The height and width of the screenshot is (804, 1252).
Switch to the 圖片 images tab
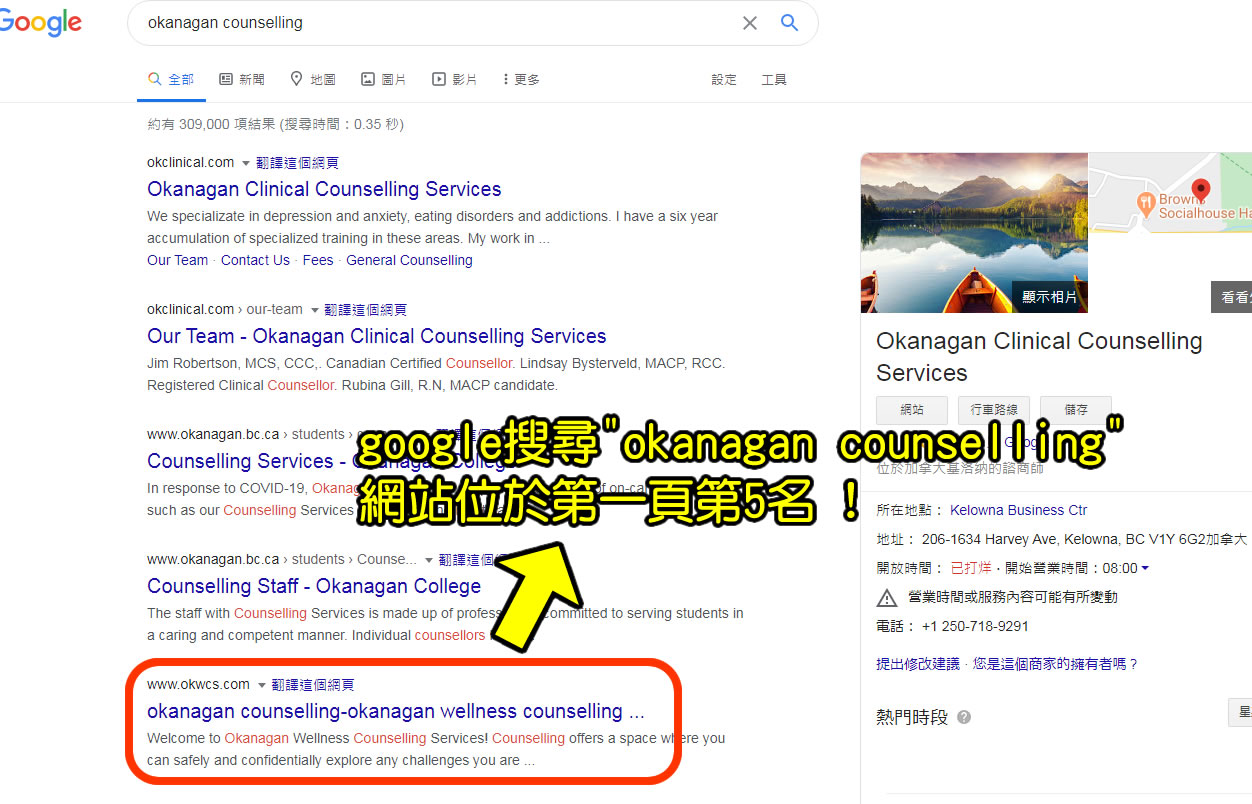point(384,79)
